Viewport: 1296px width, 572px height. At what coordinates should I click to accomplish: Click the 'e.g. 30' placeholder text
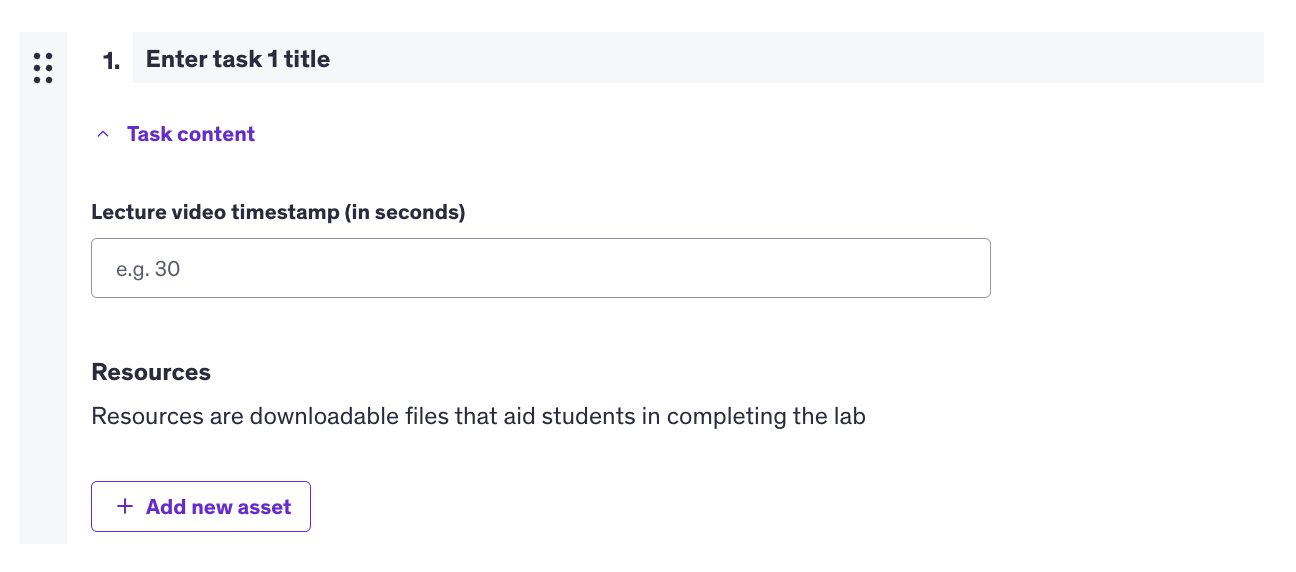pyautogui.click(x=148, y=269)
